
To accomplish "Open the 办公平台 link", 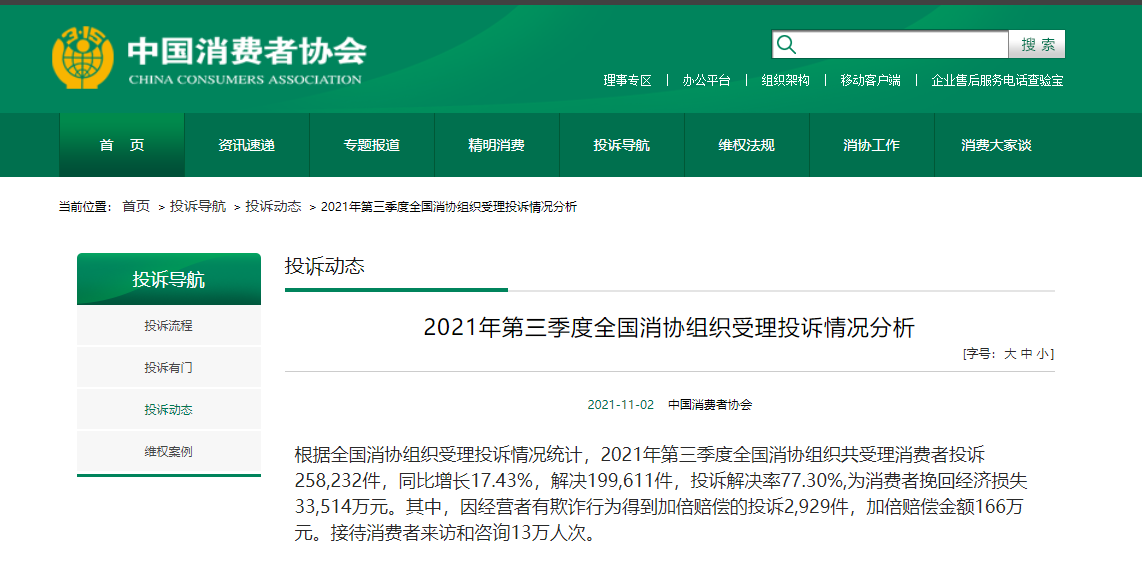I will coord(706,80).
